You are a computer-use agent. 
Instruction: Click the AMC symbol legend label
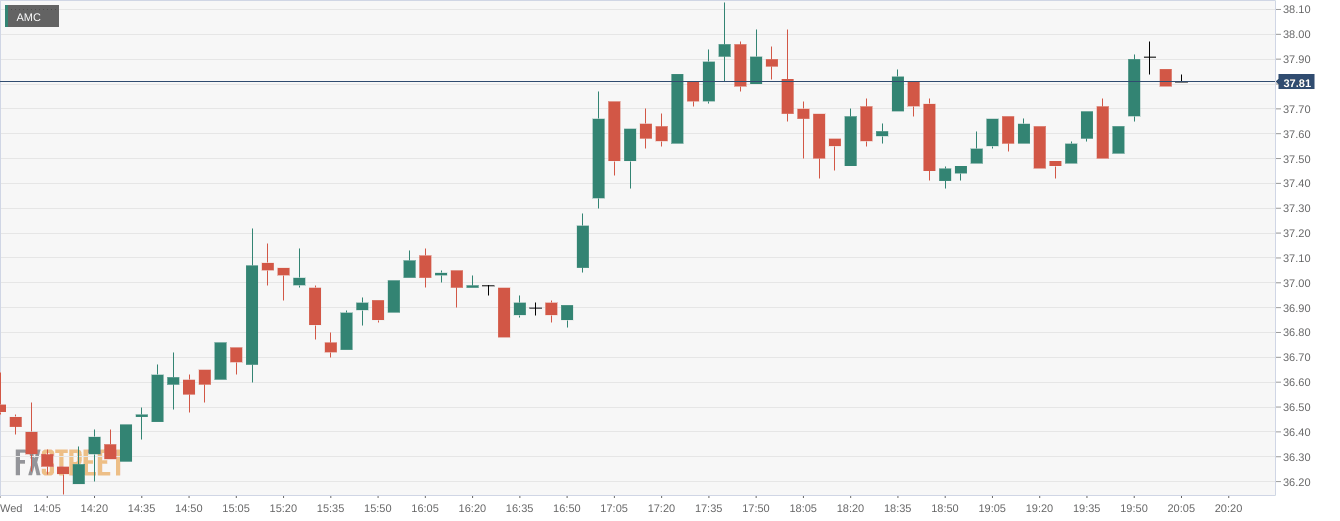(29, 17)
